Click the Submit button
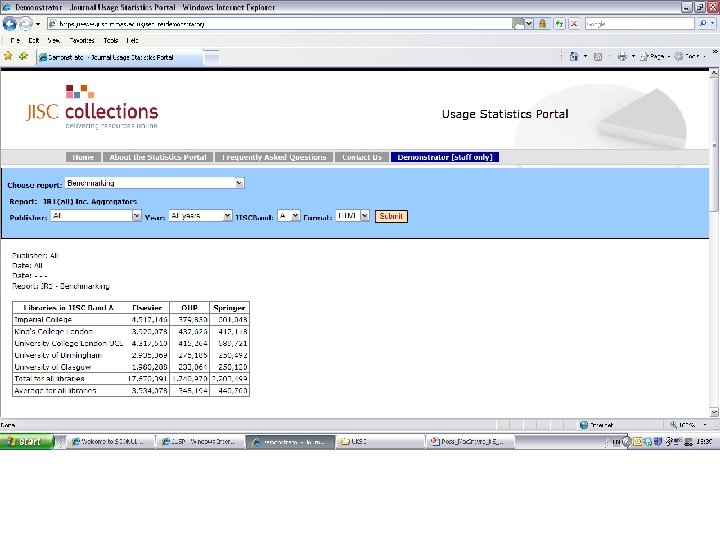The image size is (720, 540). 391,216
